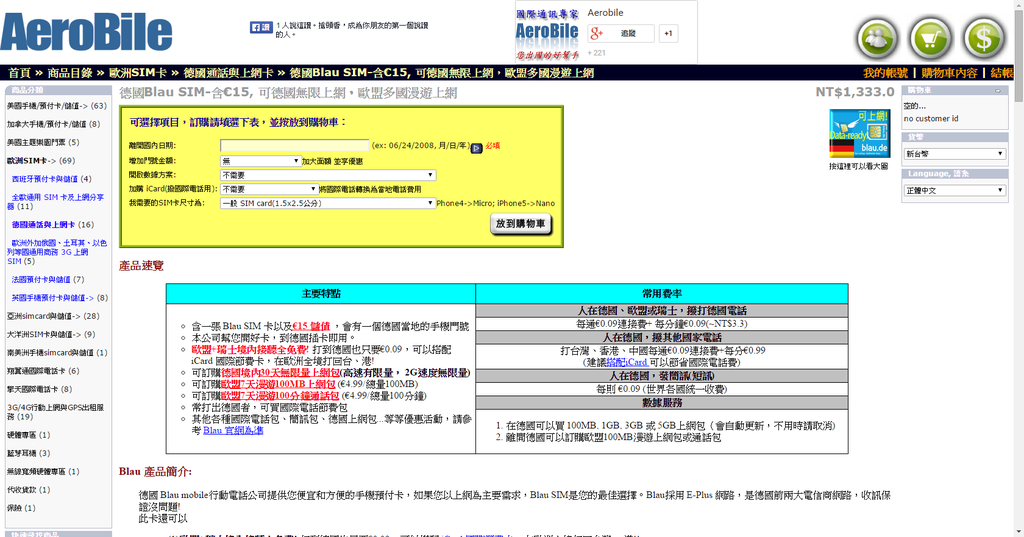Open the 增加門號金額 dropdown
This screenshot has height=537, width=1024.
pyautogui.click(x=261, y=161)
